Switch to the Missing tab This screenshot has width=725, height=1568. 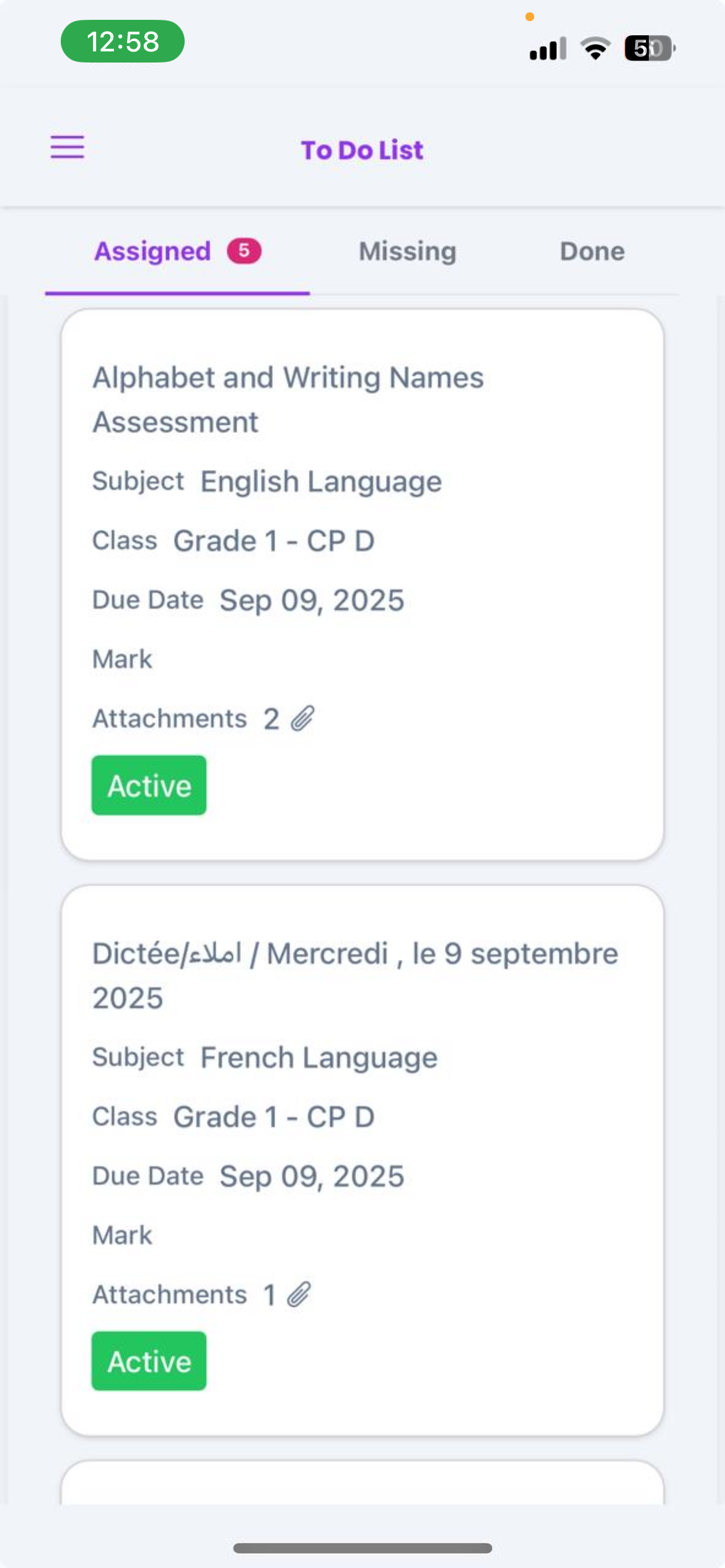click(407, 251)
